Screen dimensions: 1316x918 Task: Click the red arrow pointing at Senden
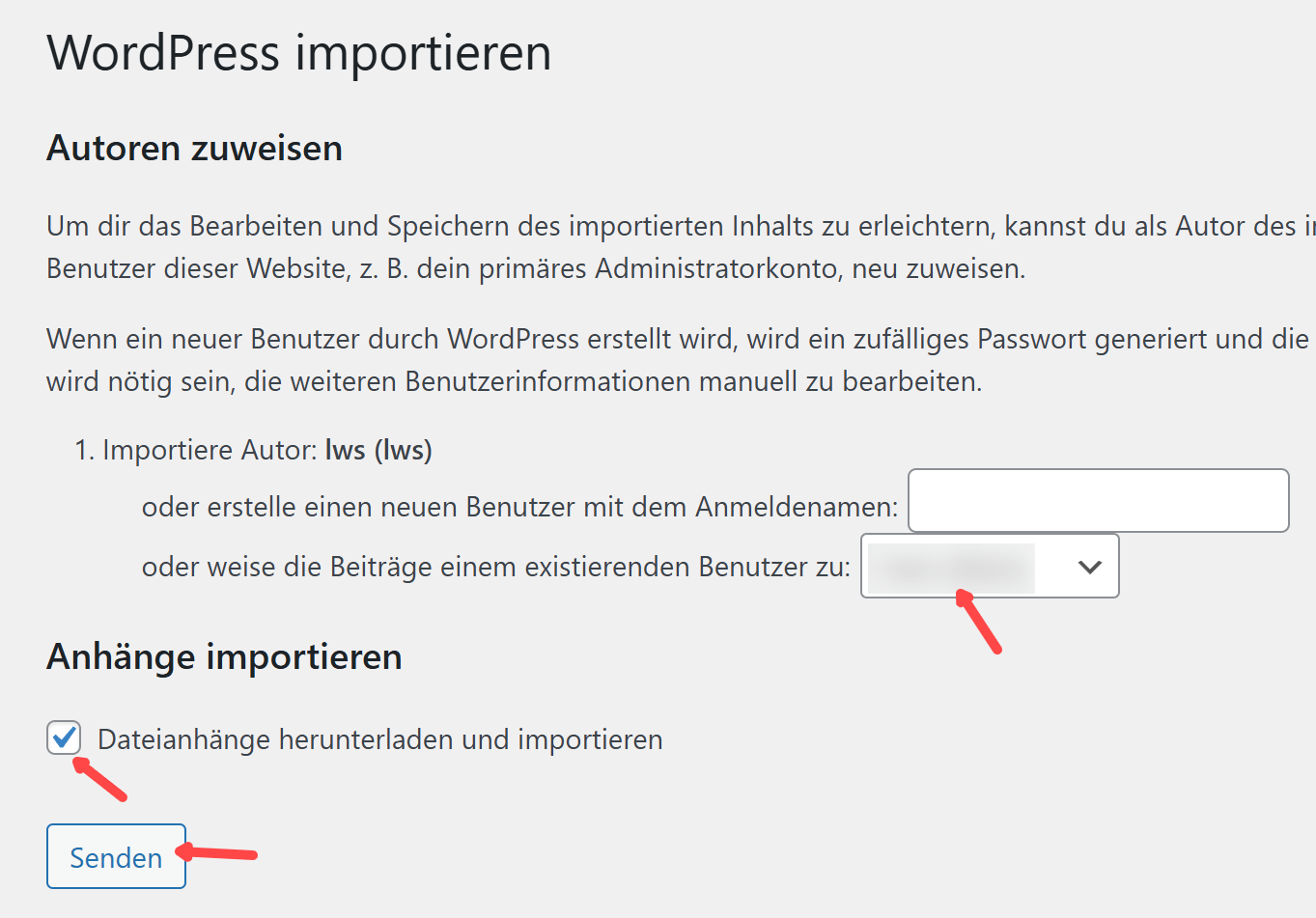tap(218, 852)
